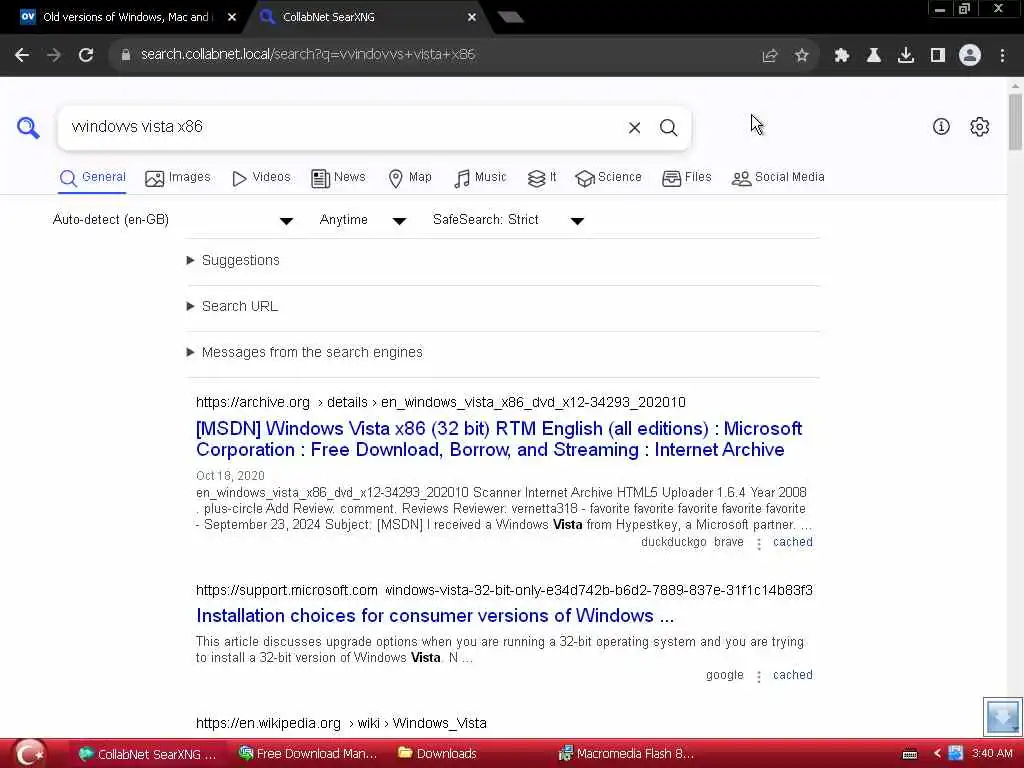
Task: Switch to Social Media category
Action: pyautogui.click(x=778, y=177)
